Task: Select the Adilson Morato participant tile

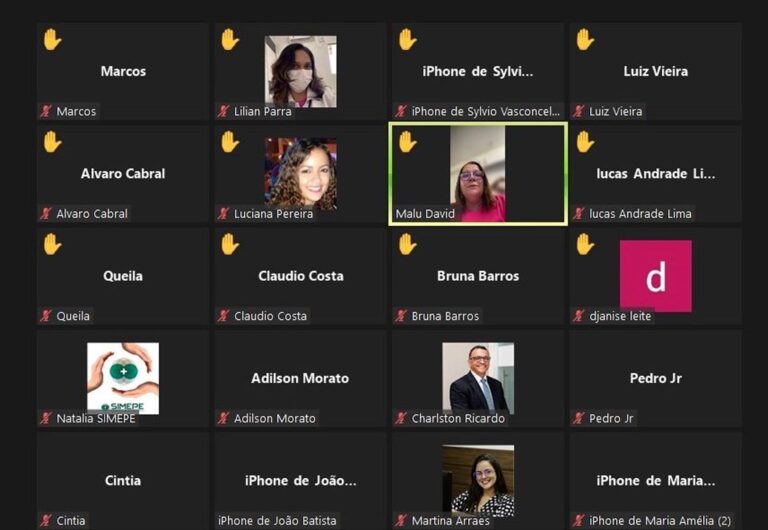Action: coord(300,378)
